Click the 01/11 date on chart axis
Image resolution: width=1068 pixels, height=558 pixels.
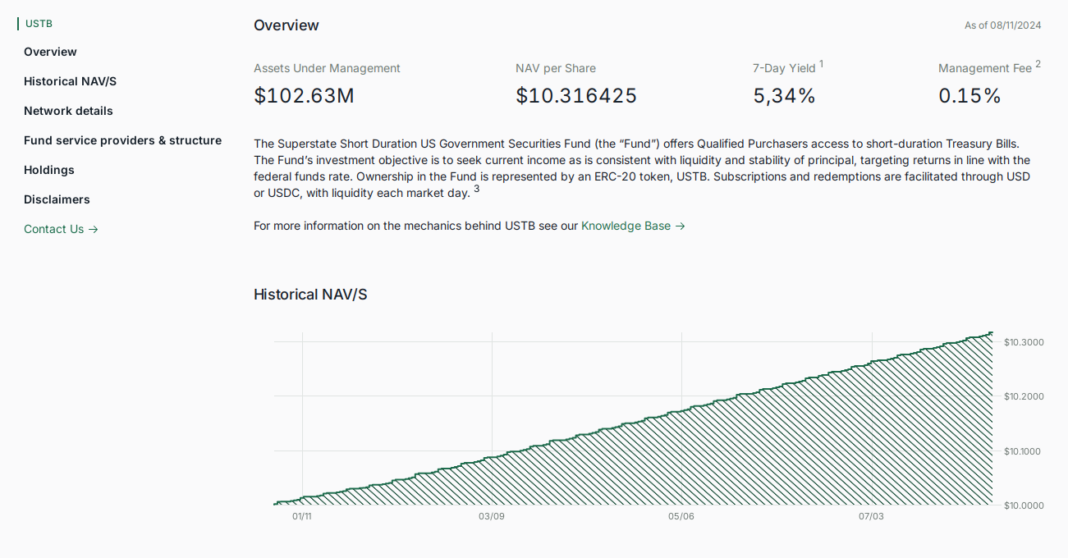(302, 517)
